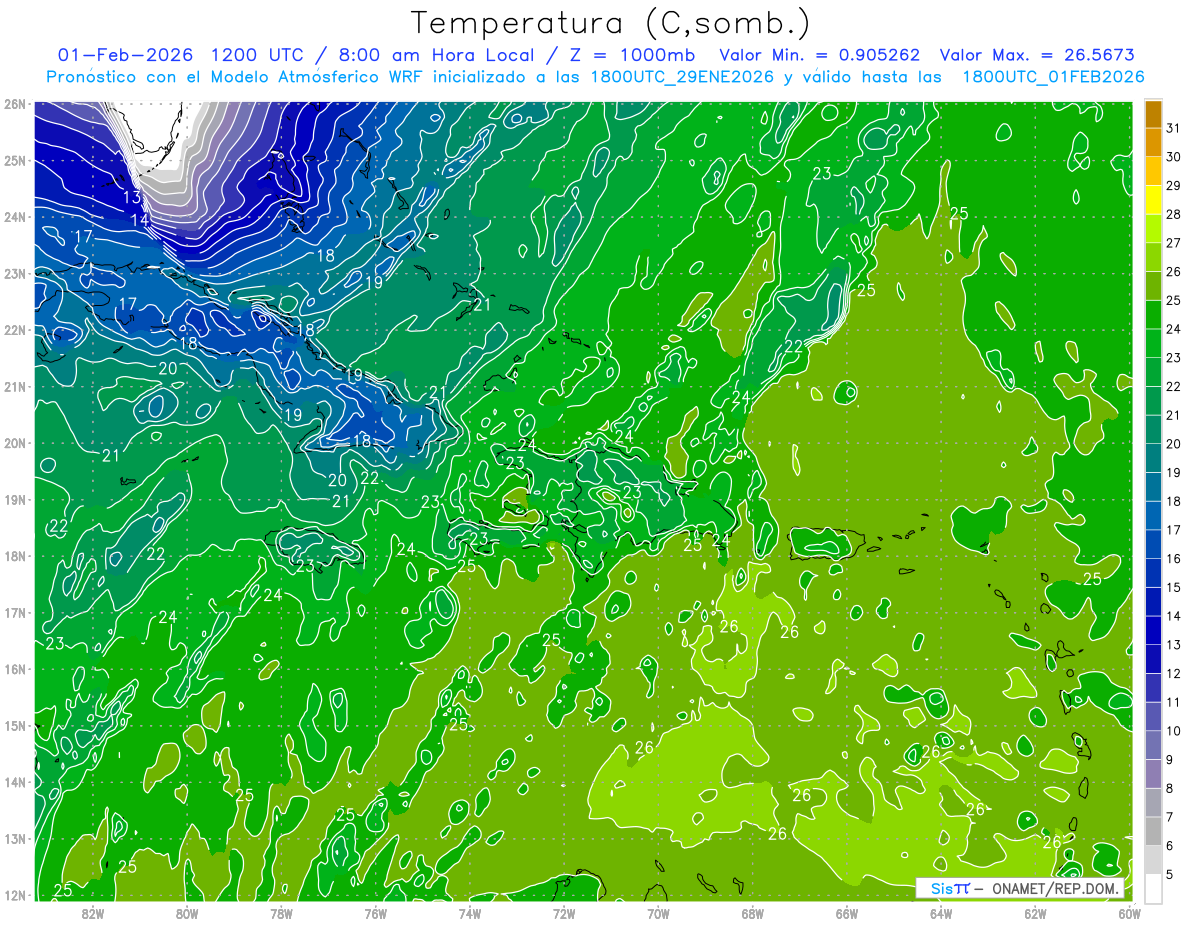Click legend value 27
Screen dimensions: 1200x927
[x=1173, y=243]
